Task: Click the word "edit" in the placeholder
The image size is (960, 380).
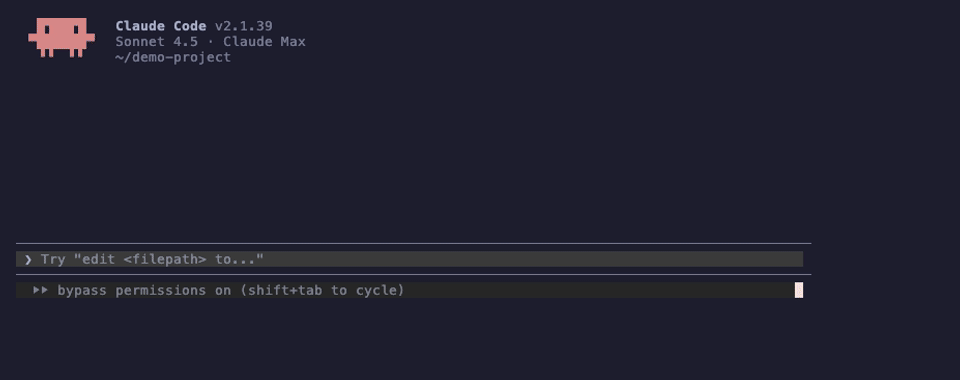Action: tap(99, 259)
